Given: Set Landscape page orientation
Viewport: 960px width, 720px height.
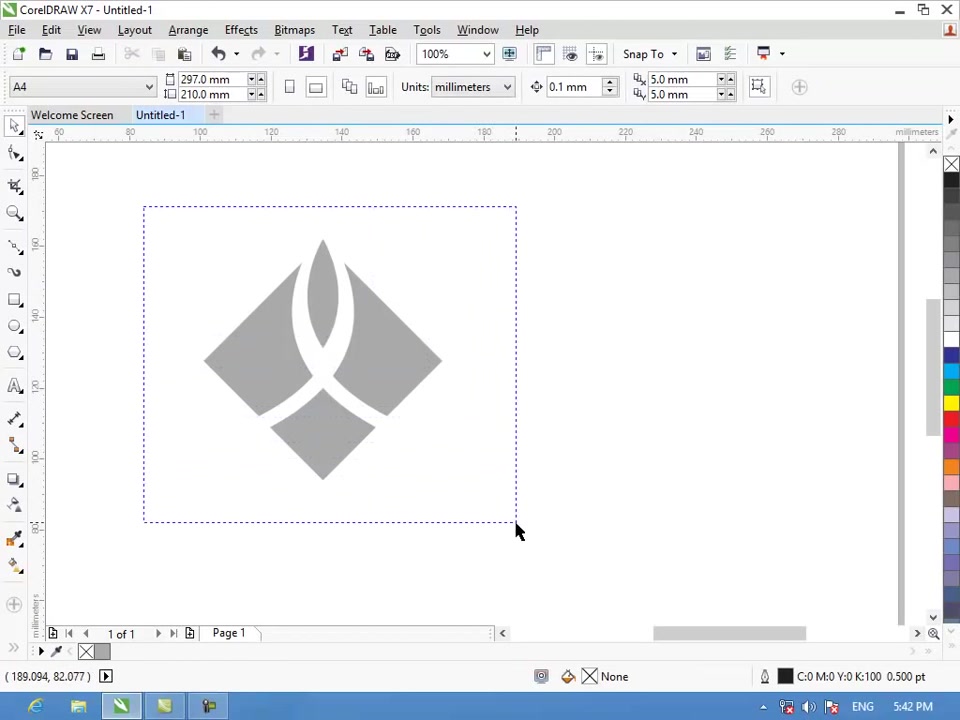Looking at the screenshot, I should [316, 87].
